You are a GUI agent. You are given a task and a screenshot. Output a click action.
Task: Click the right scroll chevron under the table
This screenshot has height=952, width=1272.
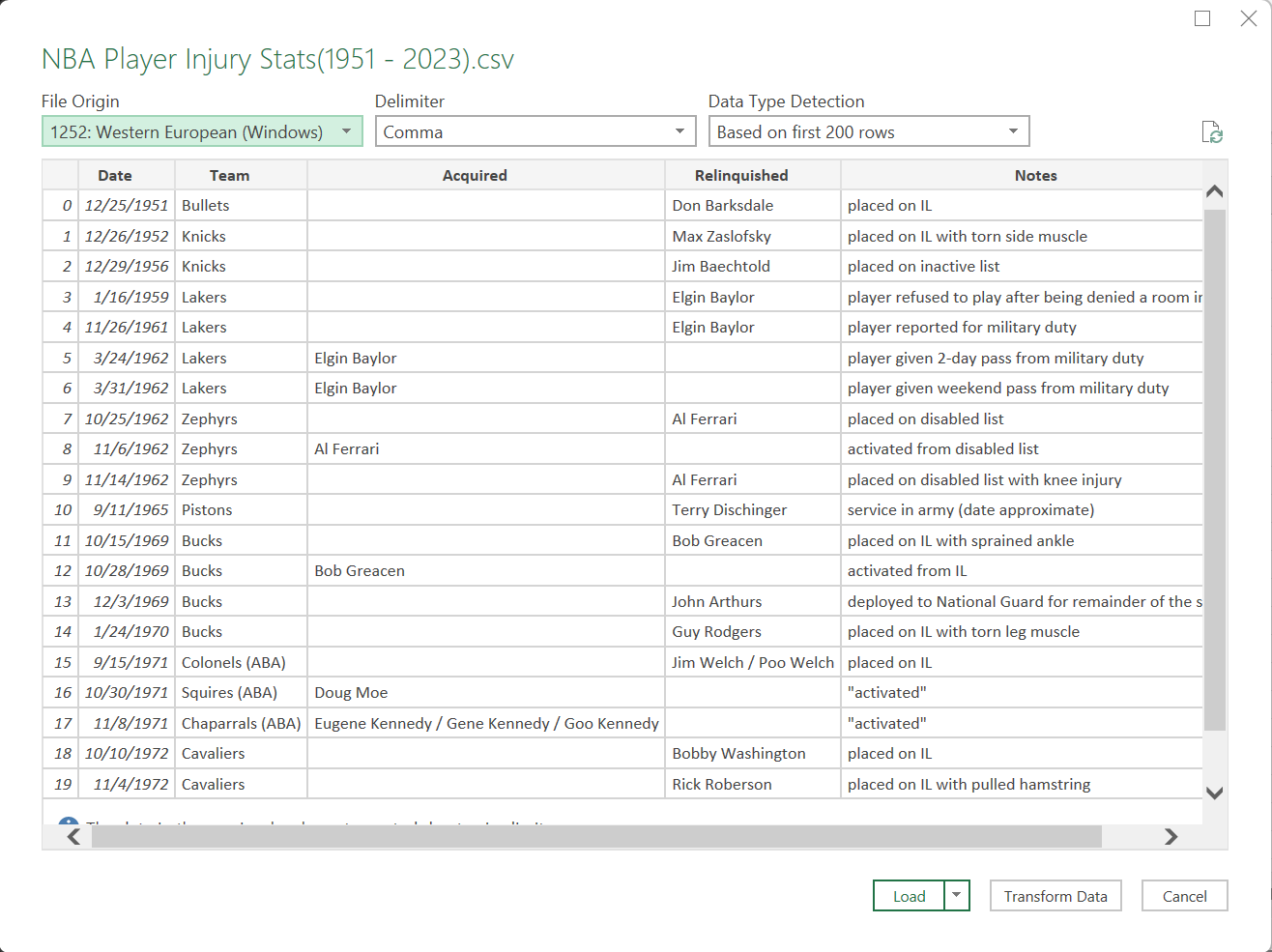point(1171,837)
